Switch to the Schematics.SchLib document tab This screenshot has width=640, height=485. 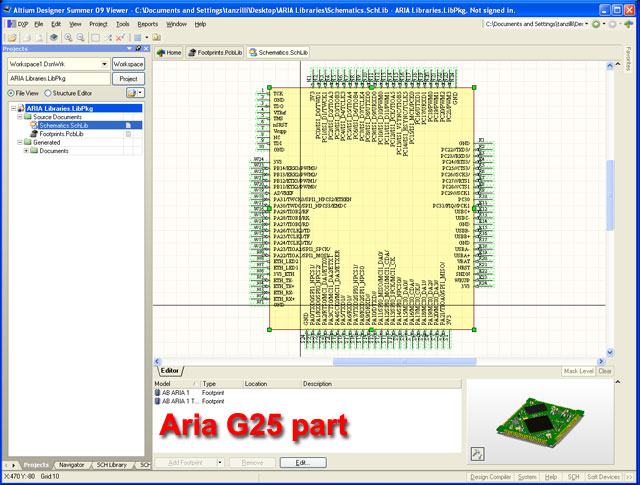pyautogui.click(x=278, y=53)
